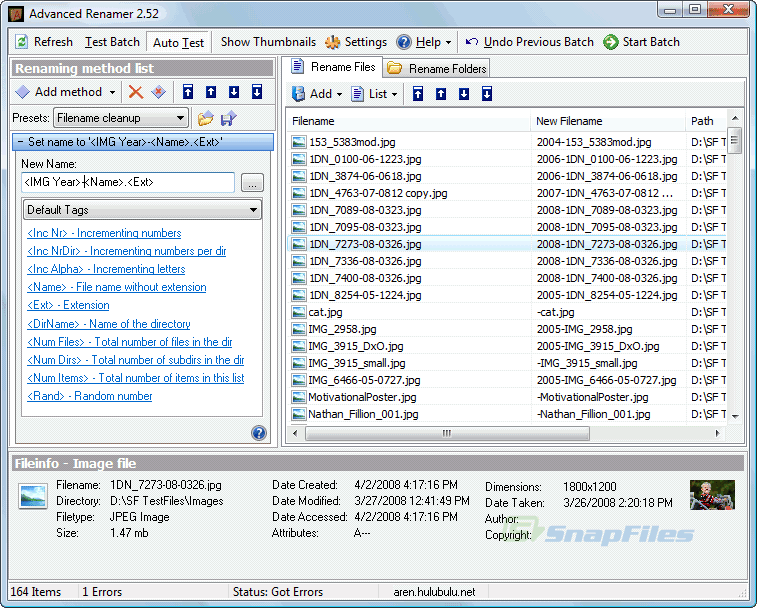Click the horizontal scrollbar thumb in file list
This screenshot has width=757, height=608.
pos(447,433)
